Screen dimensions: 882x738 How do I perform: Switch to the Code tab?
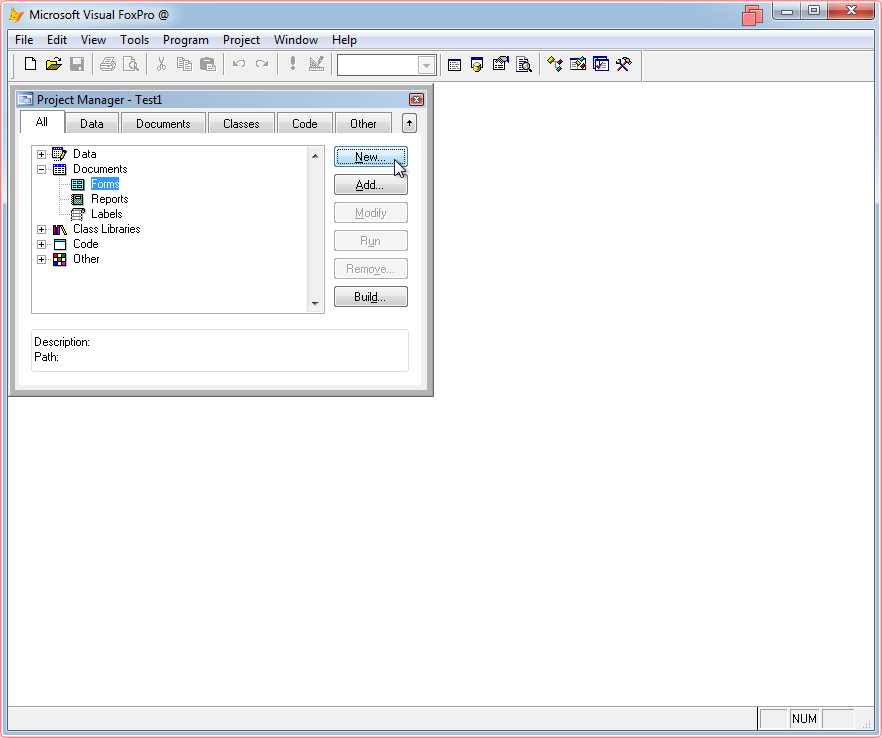click(305, 124)
